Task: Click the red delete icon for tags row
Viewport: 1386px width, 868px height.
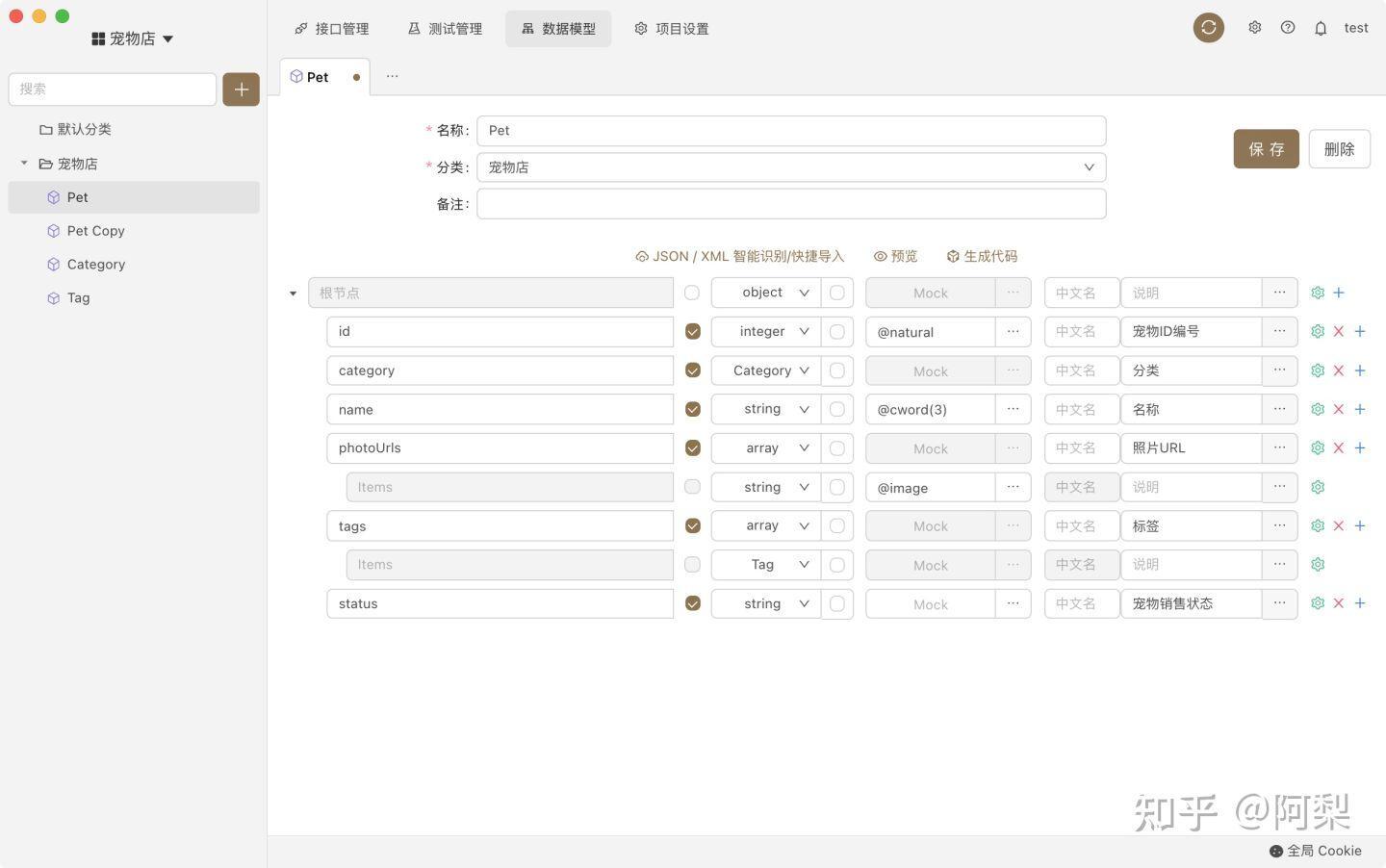Action: click(1338, 525)
